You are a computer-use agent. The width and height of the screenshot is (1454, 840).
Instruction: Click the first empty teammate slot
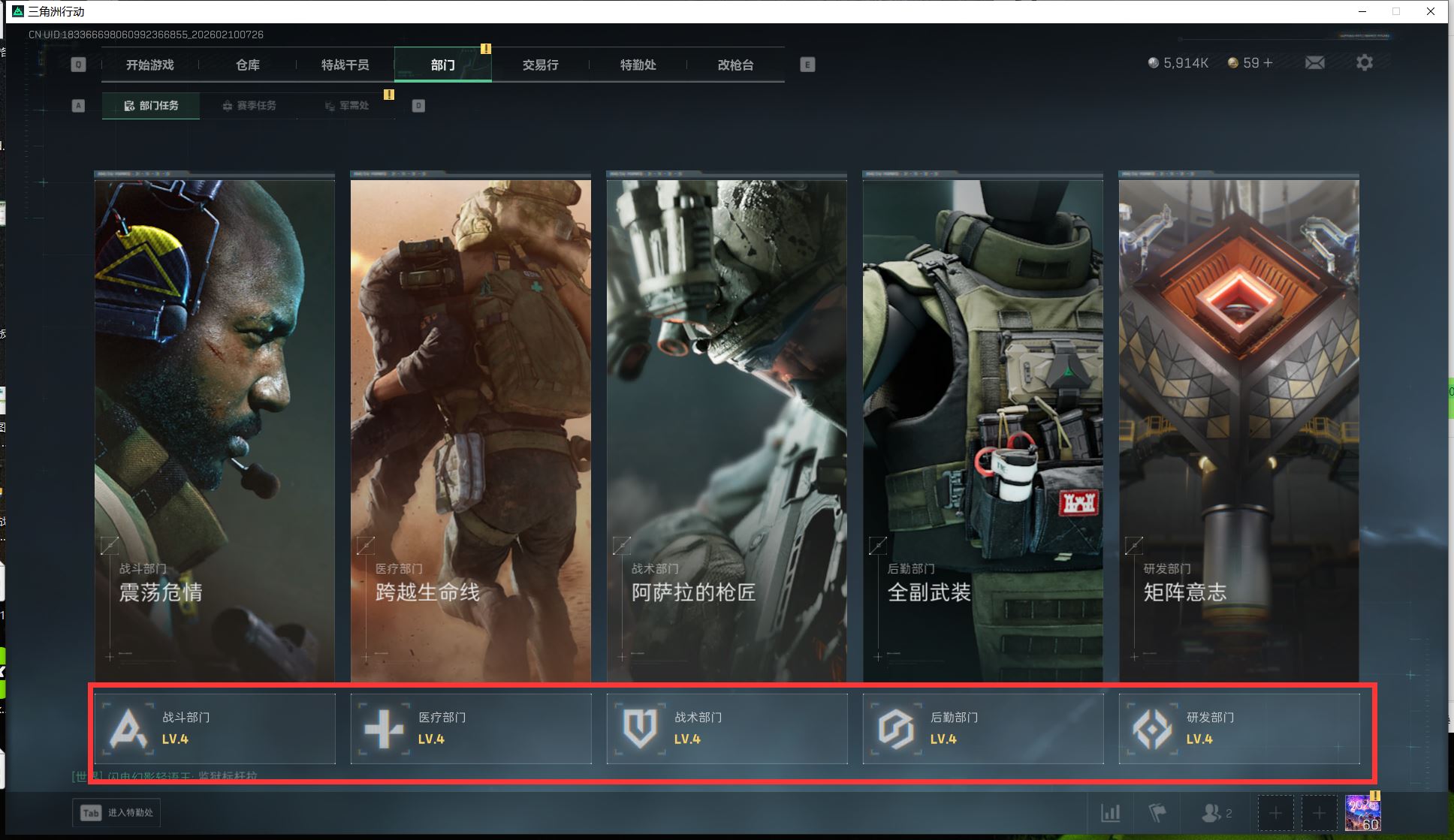tap(1275, 812)
